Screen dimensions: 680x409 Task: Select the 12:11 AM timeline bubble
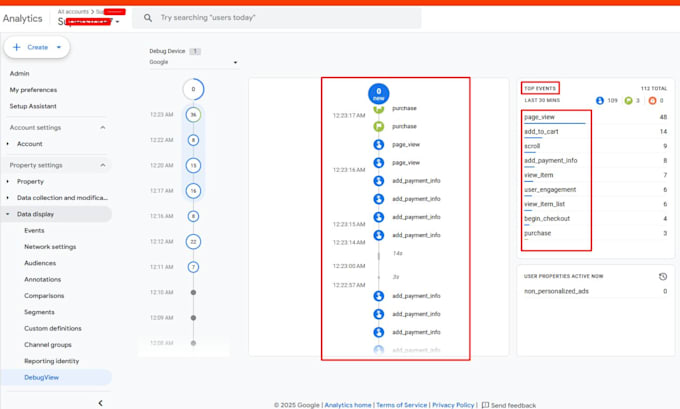pos(193,267)
